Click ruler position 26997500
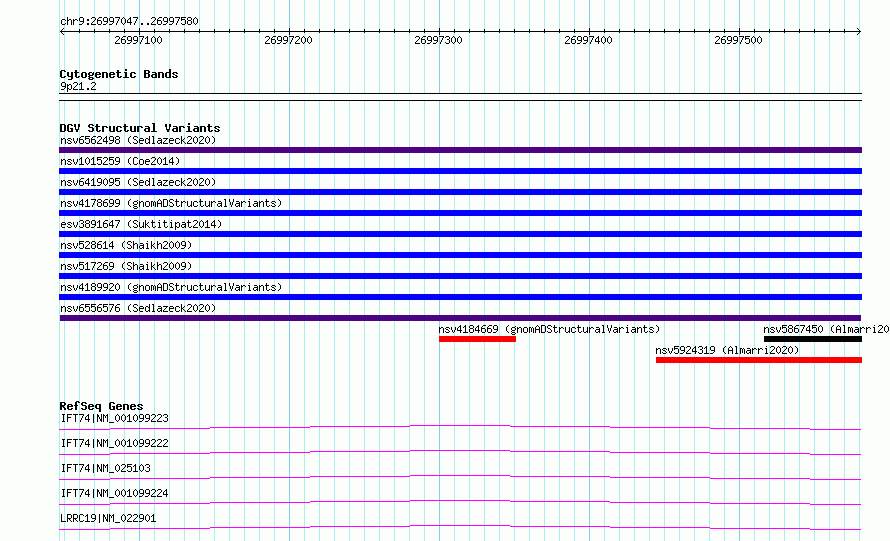 tap(738, 40)
